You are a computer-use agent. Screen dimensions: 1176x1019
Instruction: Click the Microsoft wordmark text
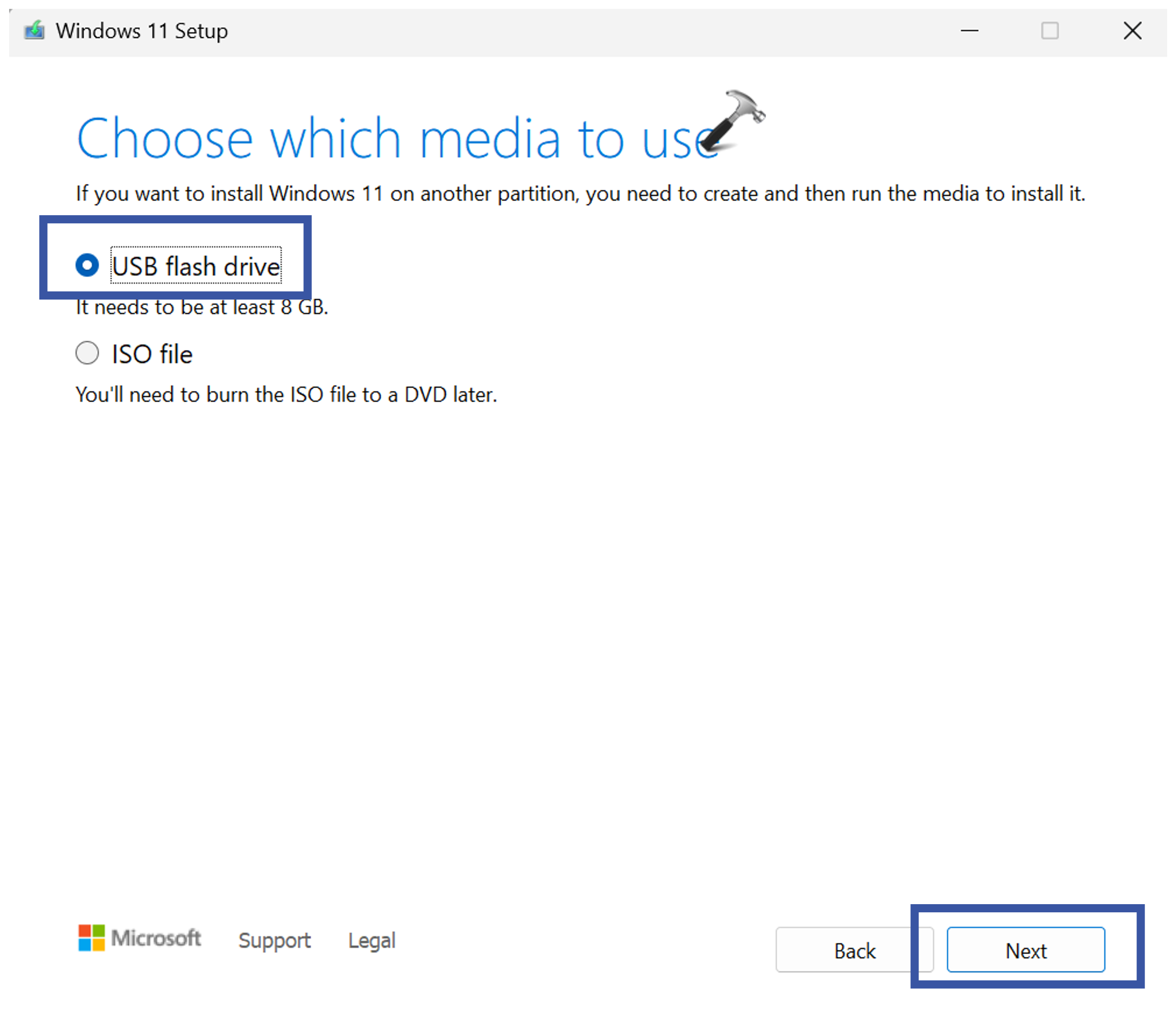click(x=156, y=938)
